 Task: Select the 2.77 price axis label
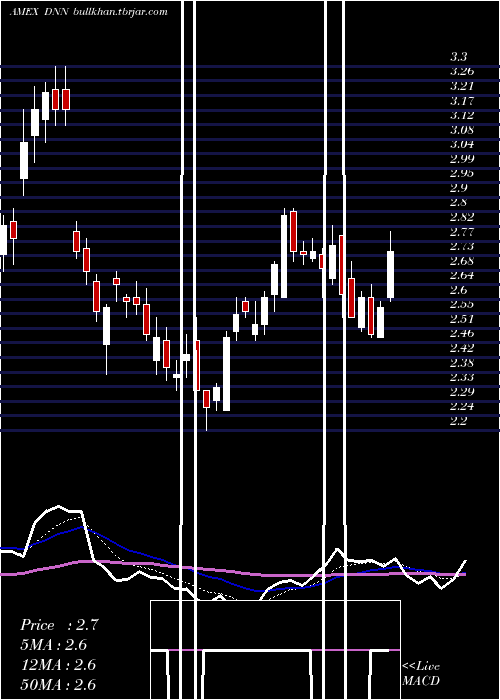[462, 232]
